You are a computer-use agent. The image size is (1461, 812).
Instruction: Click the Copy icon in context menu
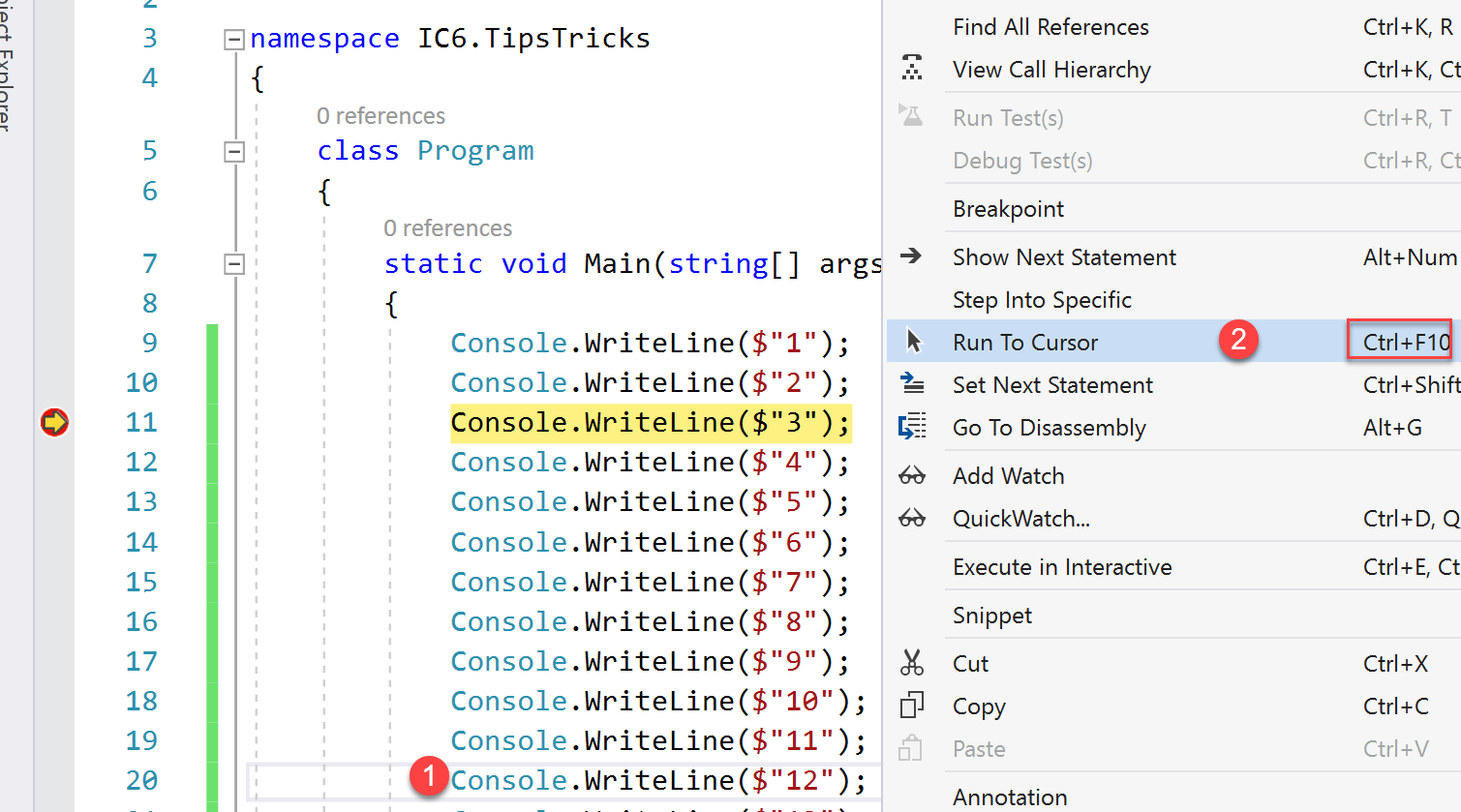point(912,706)
